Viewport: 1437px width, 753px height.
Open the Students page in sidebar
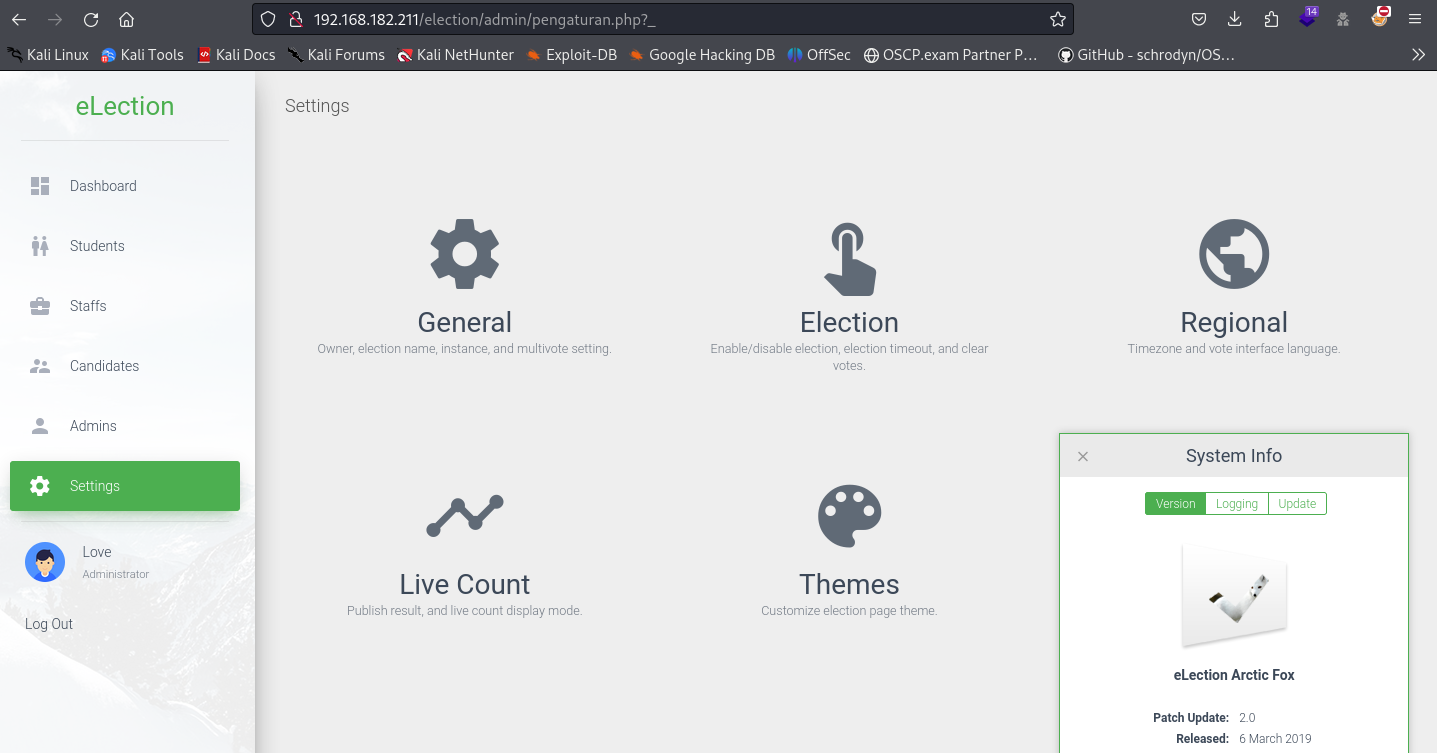97,246
